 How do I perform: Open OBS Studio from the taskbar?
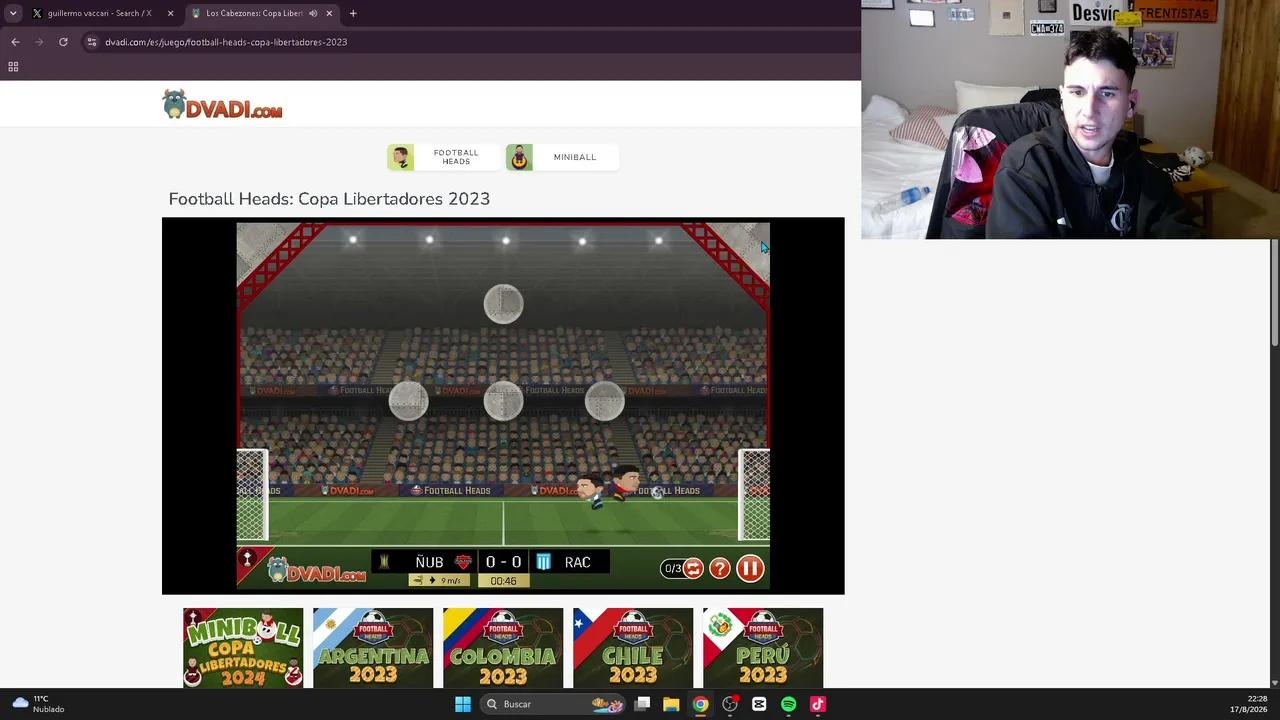coord(730,704)
